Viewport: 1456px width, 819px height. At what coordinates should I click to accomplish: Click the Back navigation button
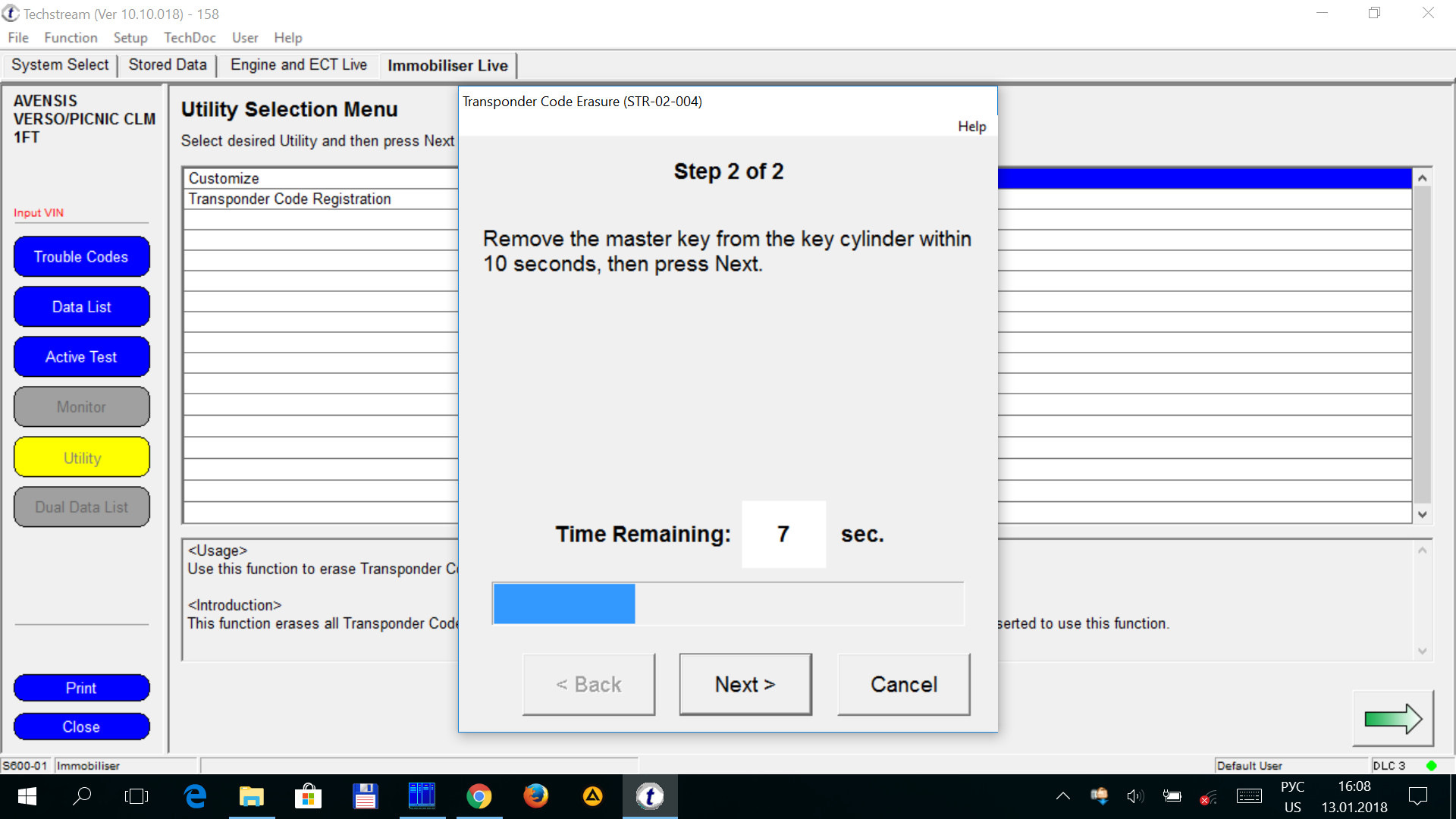point(588,684)
